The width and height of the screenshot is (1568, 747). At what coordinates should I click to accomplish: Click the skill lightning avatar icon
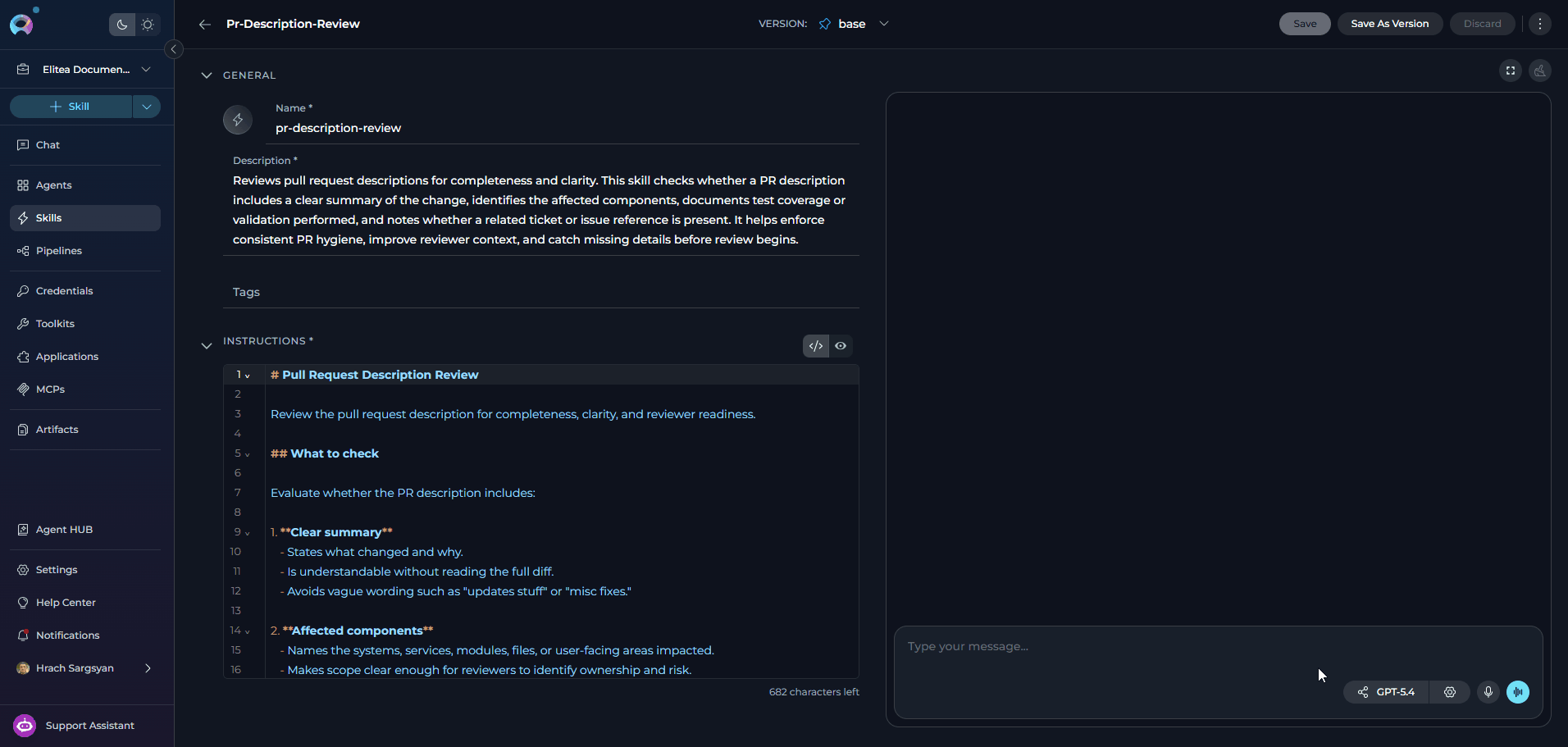[238, 120]
